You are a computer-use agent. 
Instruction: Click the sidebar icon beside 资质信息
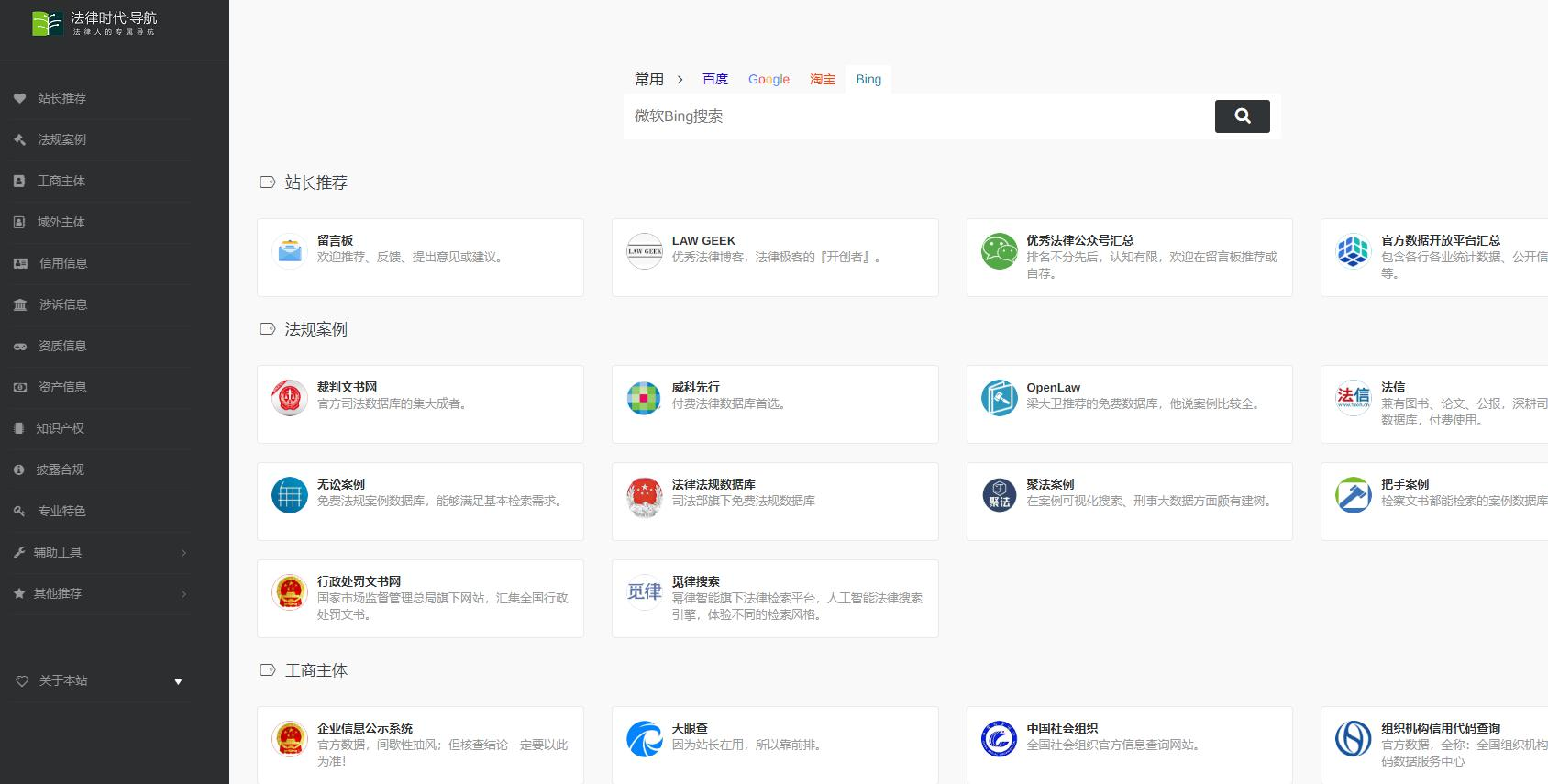pos(20,346)
